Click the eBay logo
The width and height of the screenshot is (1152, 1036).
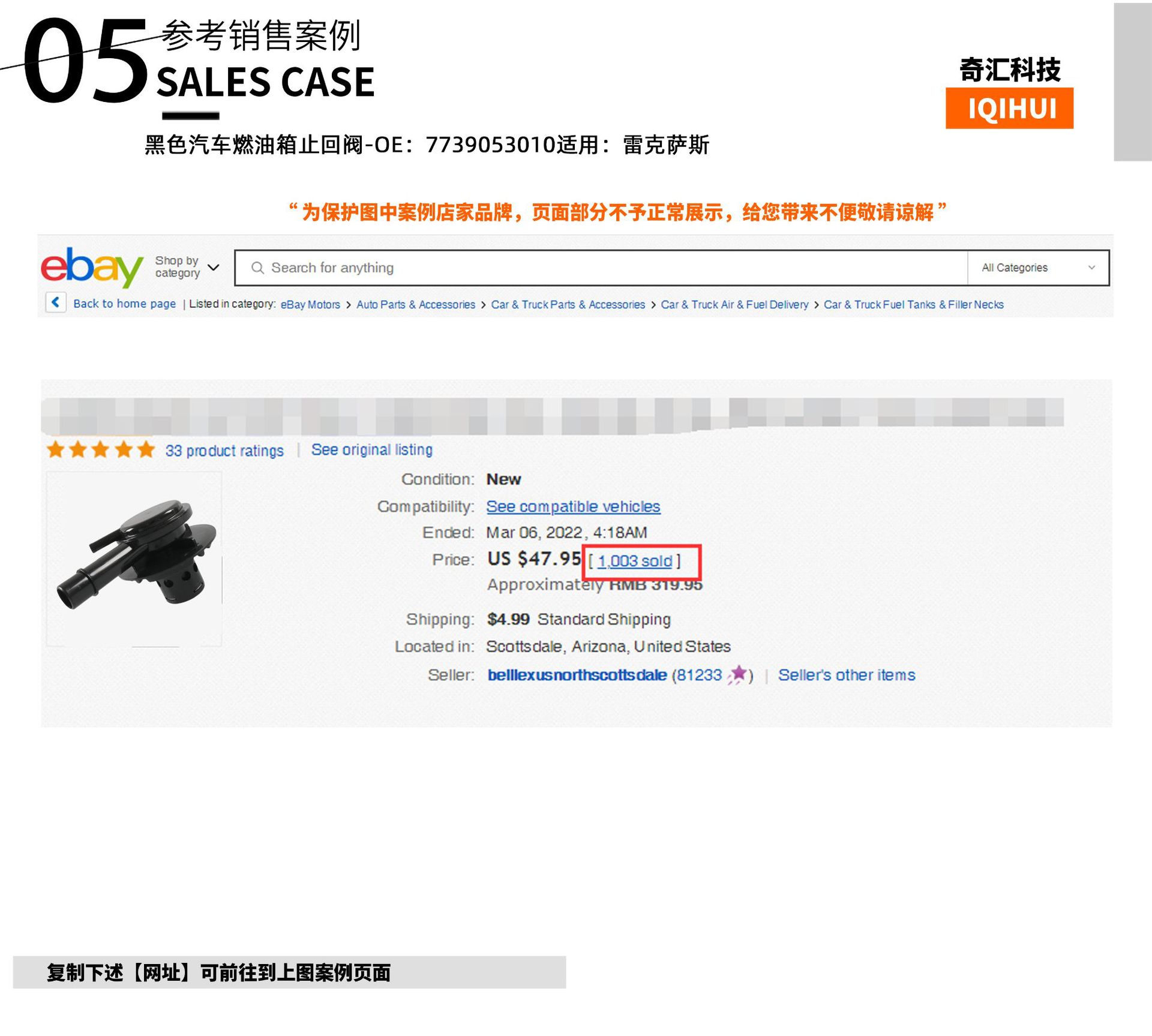coord(92,266)
